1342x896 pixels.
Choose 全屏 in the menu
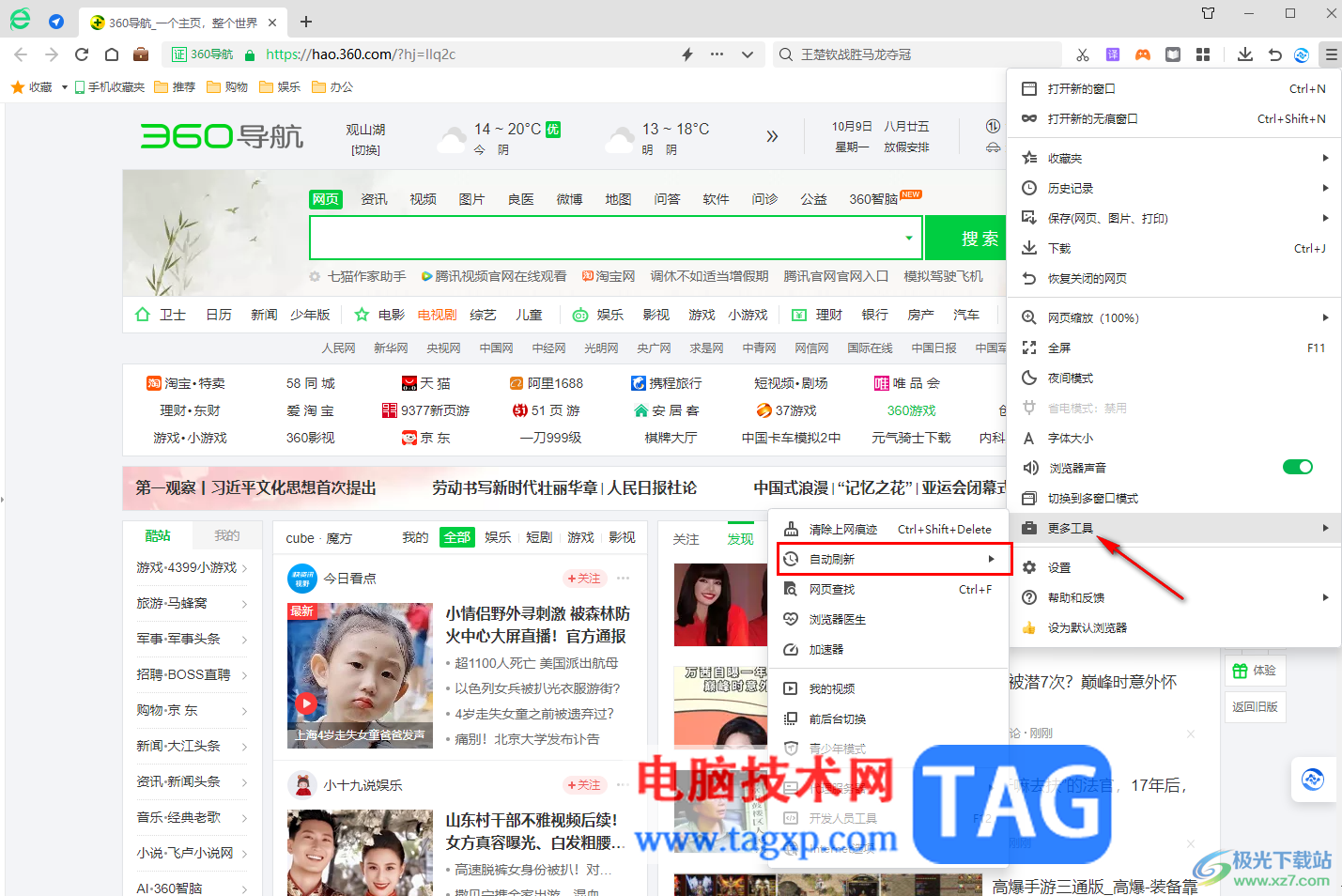[1174, 348]
